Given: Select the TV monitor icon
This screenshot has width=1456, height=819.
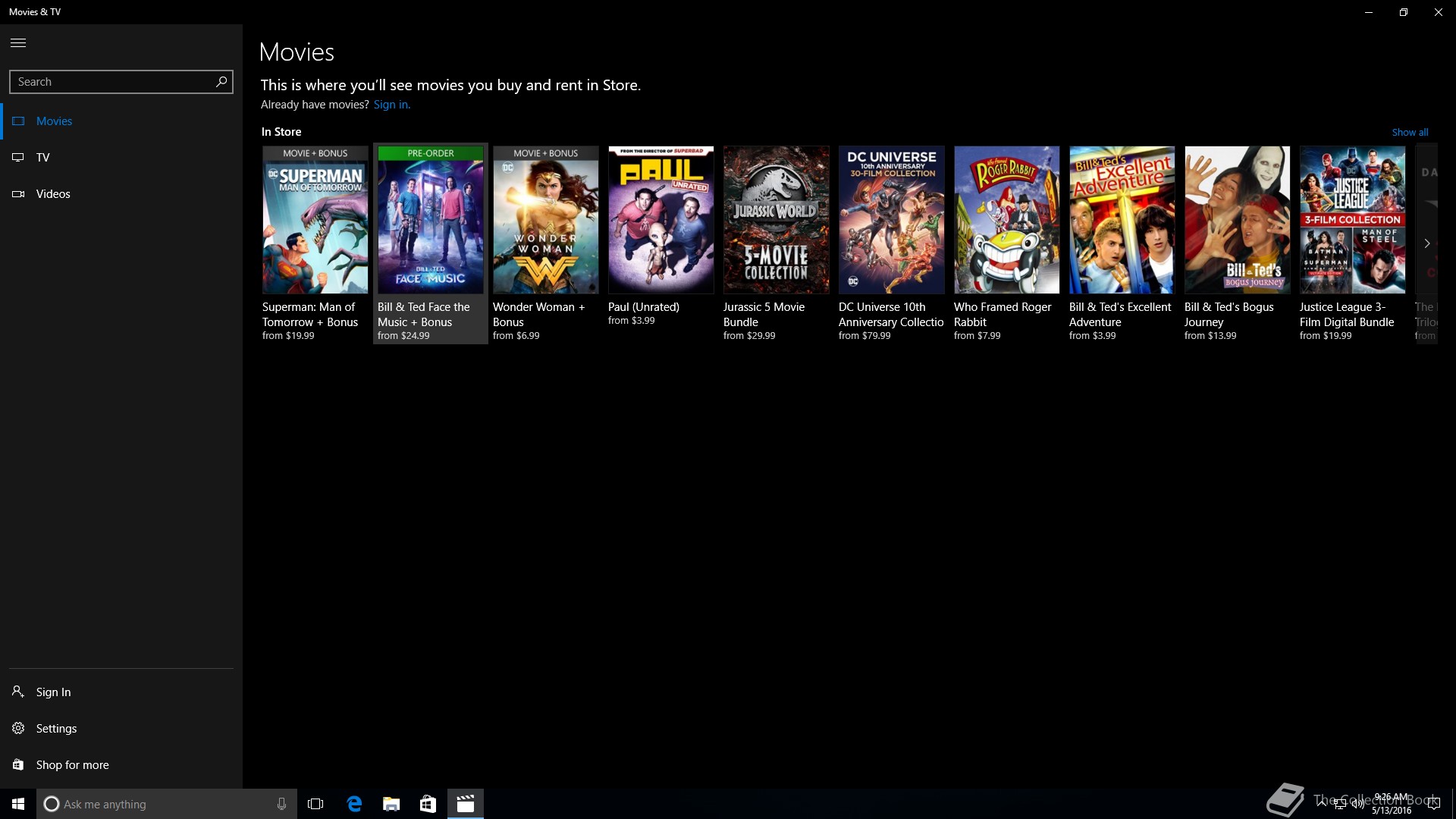Looking at the screenshot, I should coord(18,157).
